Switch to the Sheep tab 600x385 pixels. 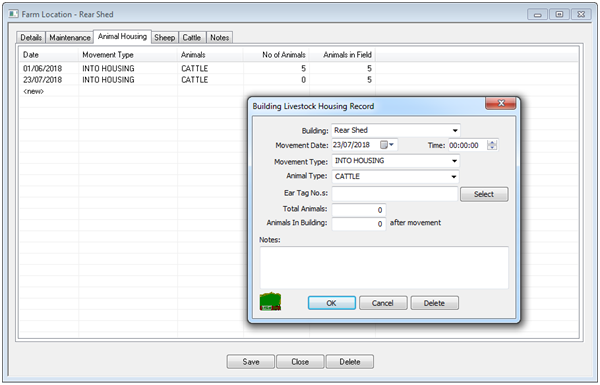pyautogui.click(x=165, y=38)
